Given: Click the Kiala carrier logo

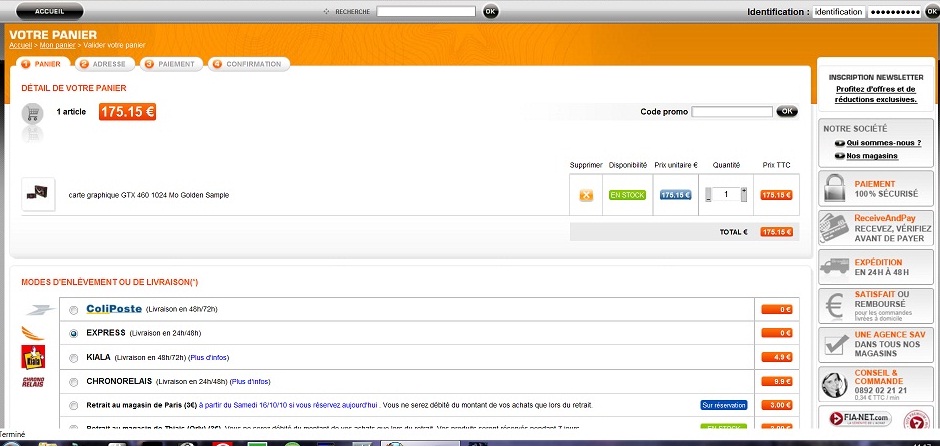Looking at the screenshot, I should pyautogui.click(x=33, y=357).
